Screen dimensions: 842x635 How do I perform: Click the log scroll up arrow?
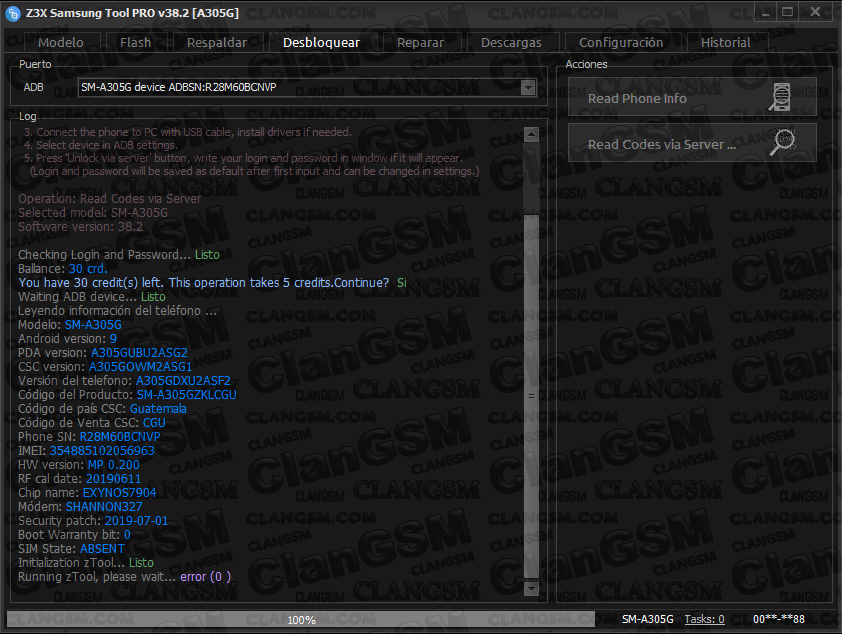(531, 134)
